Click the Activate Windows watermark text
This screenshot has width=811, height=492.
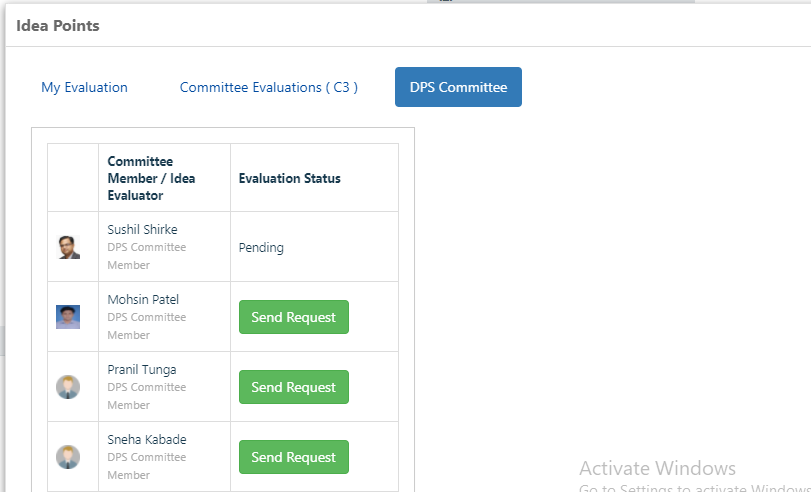pos(657,468)
